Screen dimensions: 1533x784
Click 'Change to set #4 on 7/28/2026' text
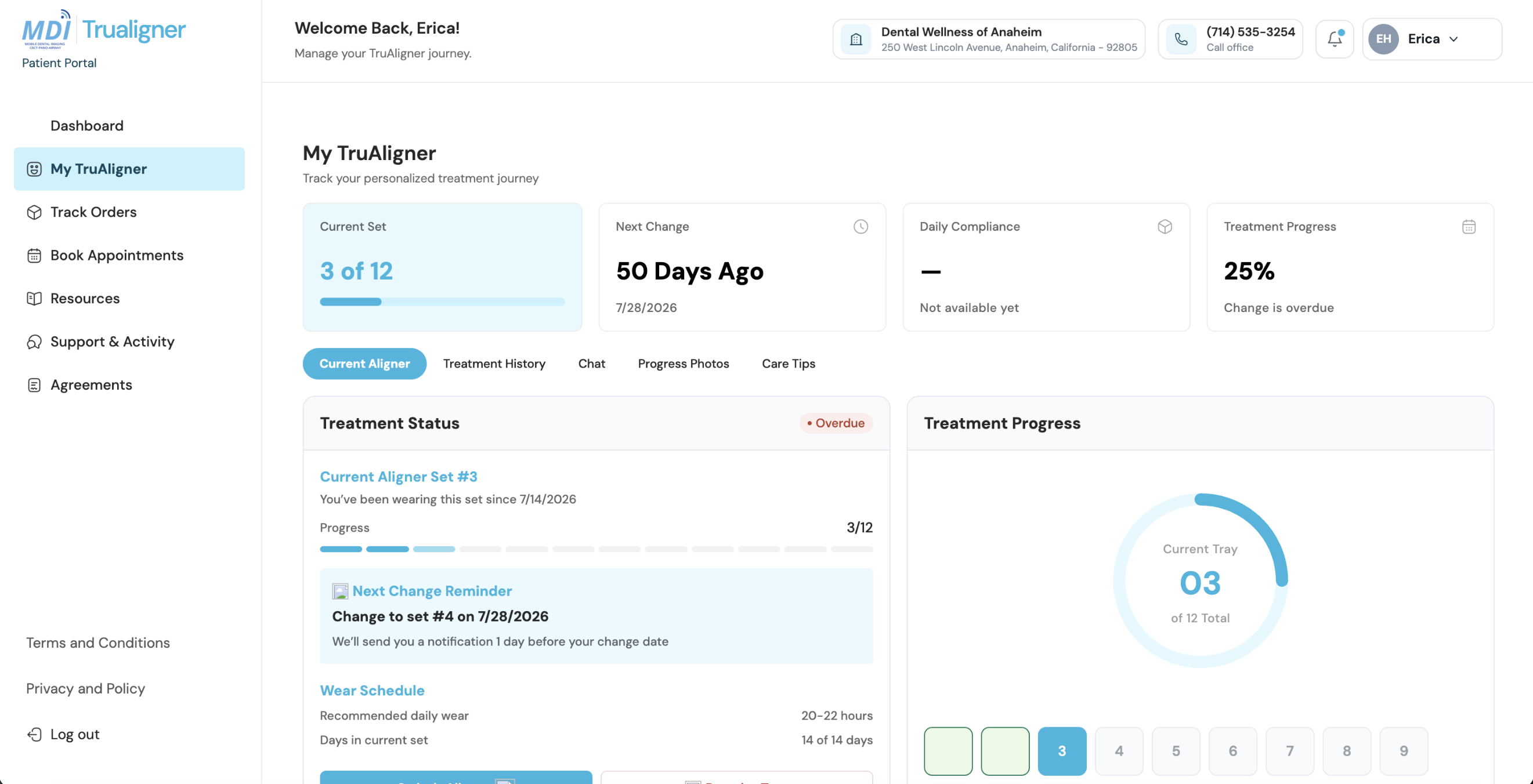point(440,617)
